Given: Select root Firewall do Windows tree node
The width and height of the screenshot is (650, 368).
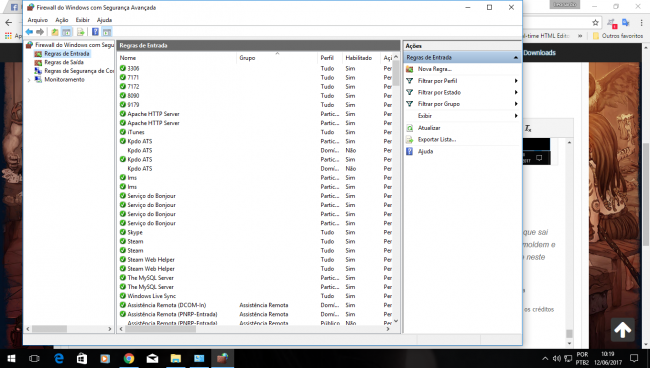Looking at the screenshot, I should point(74,45).
